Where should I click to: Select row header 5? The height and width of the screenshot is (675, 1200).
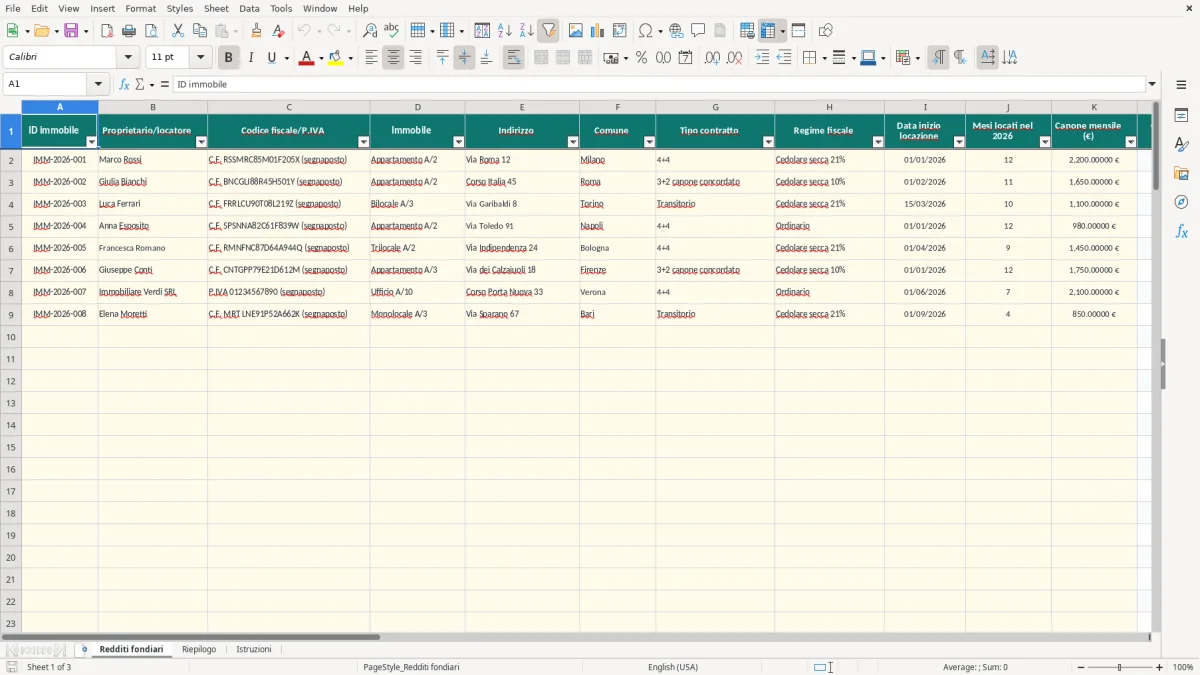11,226
